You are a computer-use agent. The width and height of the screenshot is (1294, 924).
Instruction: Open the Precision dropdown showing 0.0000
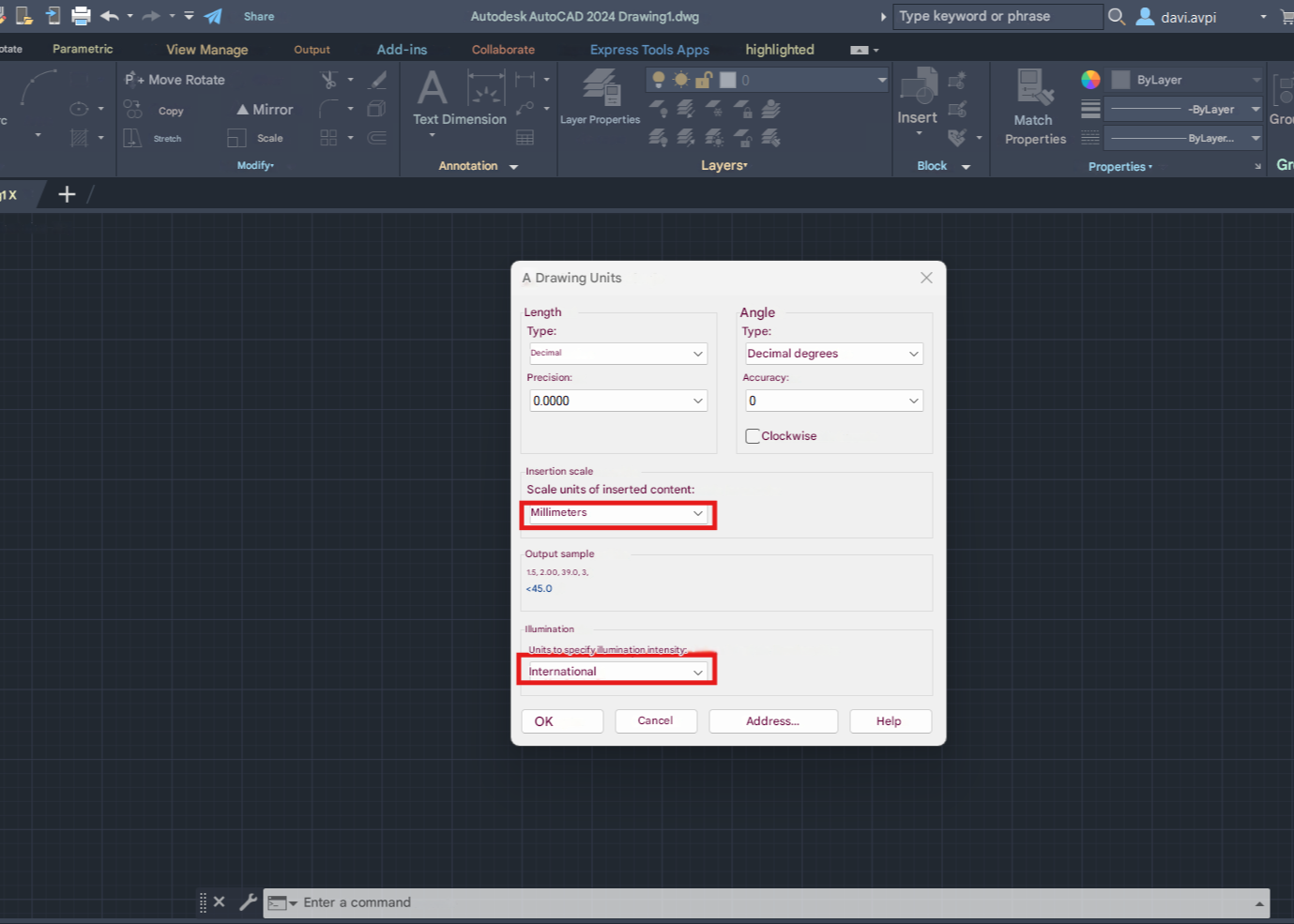pyautogui.click(x=617, y=401)
